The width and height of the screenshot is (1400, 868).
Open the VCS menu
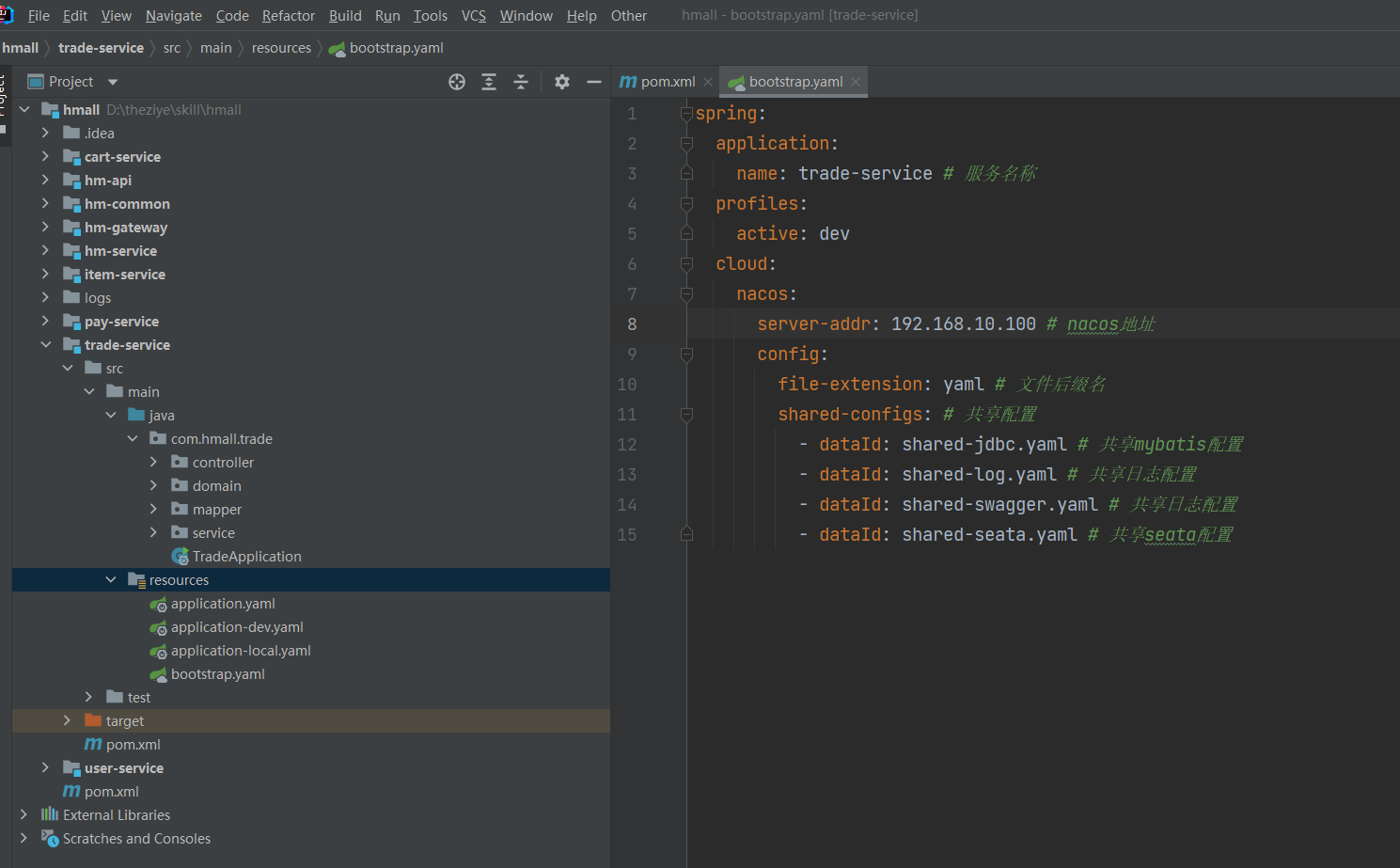click(x=474, y=16)
